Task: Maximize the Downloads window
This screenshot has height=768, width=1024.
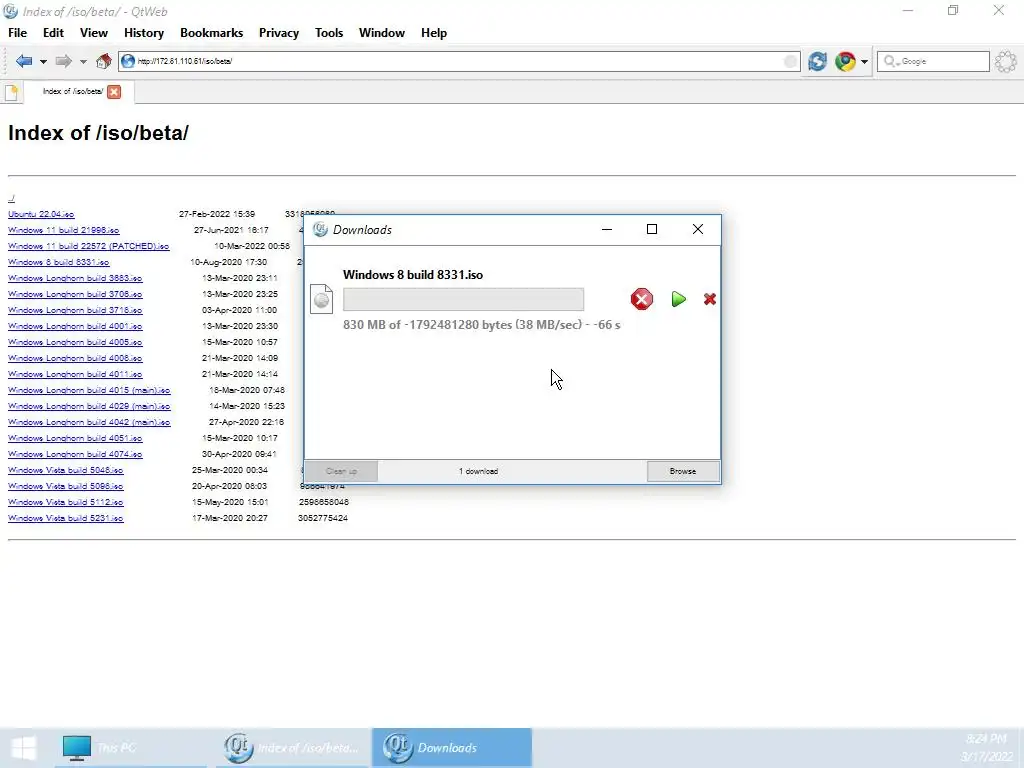Action: pos(652,229)
